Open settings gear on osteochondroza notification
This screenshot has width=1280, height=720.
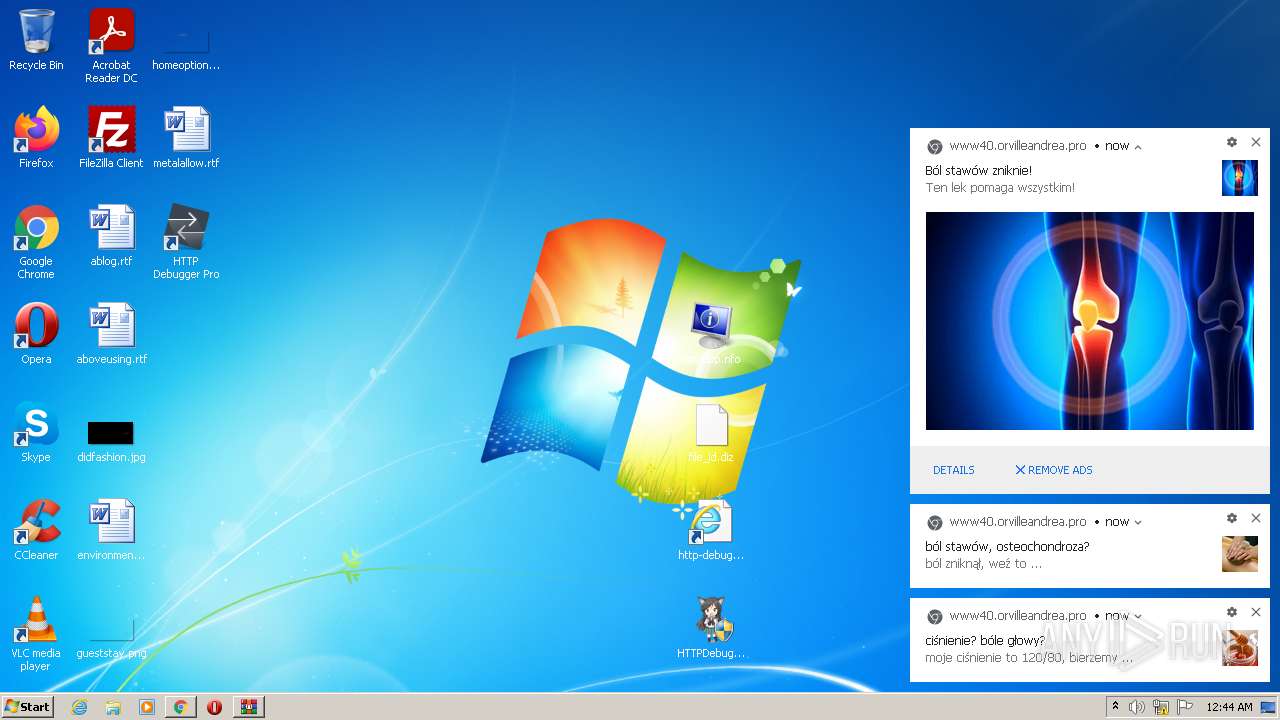click(1232, 518)
